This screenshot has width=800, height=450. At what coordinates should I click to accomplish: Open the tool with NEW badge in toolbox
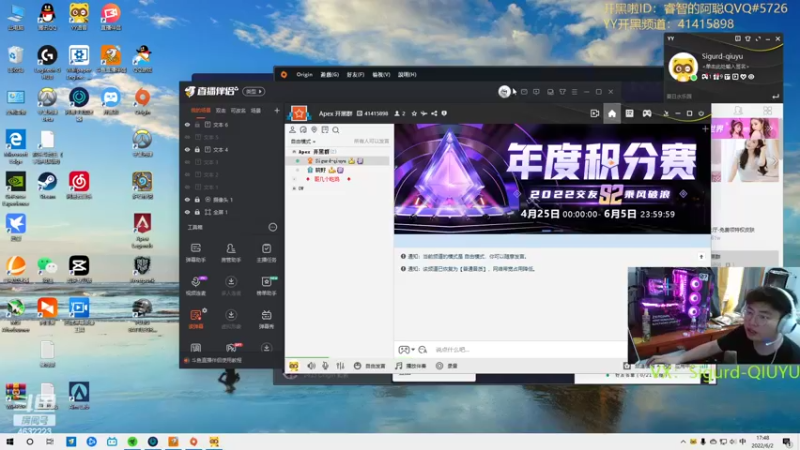[266, 286]
